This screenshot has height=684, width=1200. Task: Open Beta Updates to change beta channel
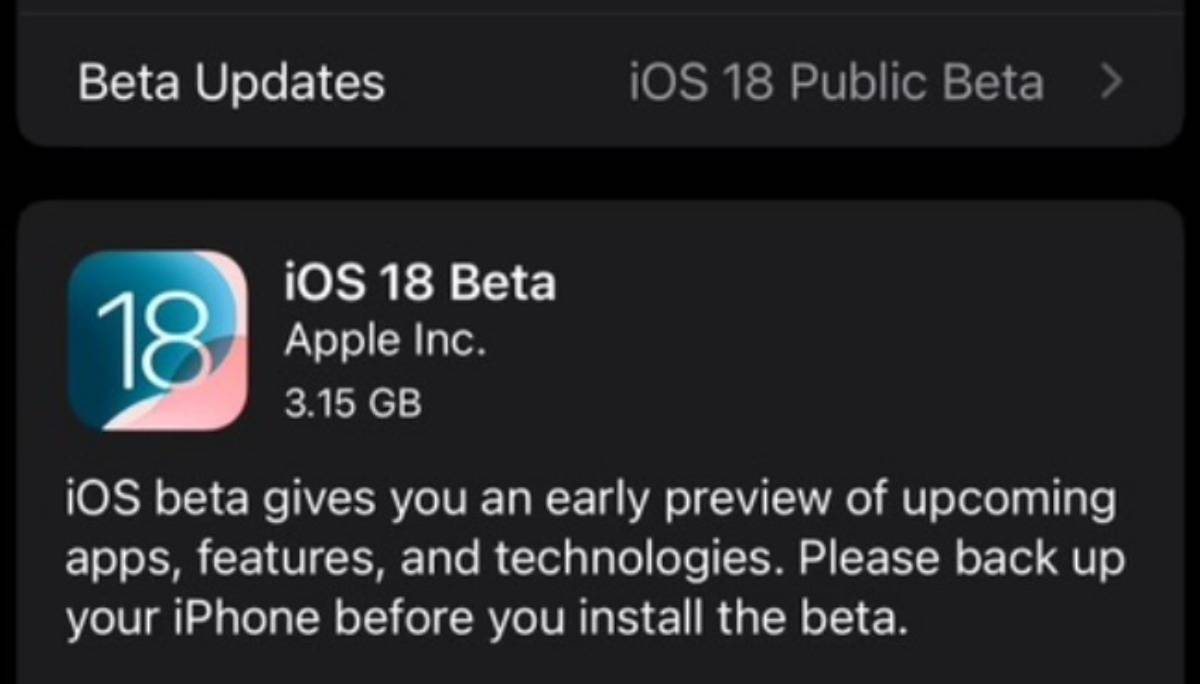coord(600,82)
